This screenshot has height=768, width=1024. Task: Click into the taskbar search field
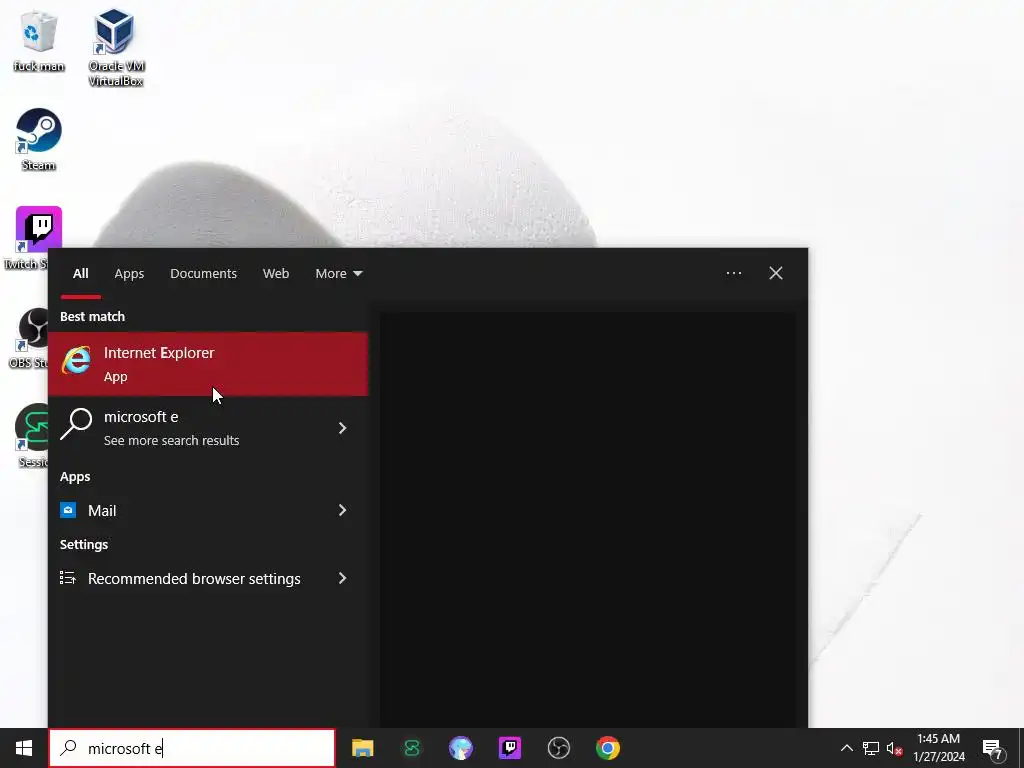192,748
